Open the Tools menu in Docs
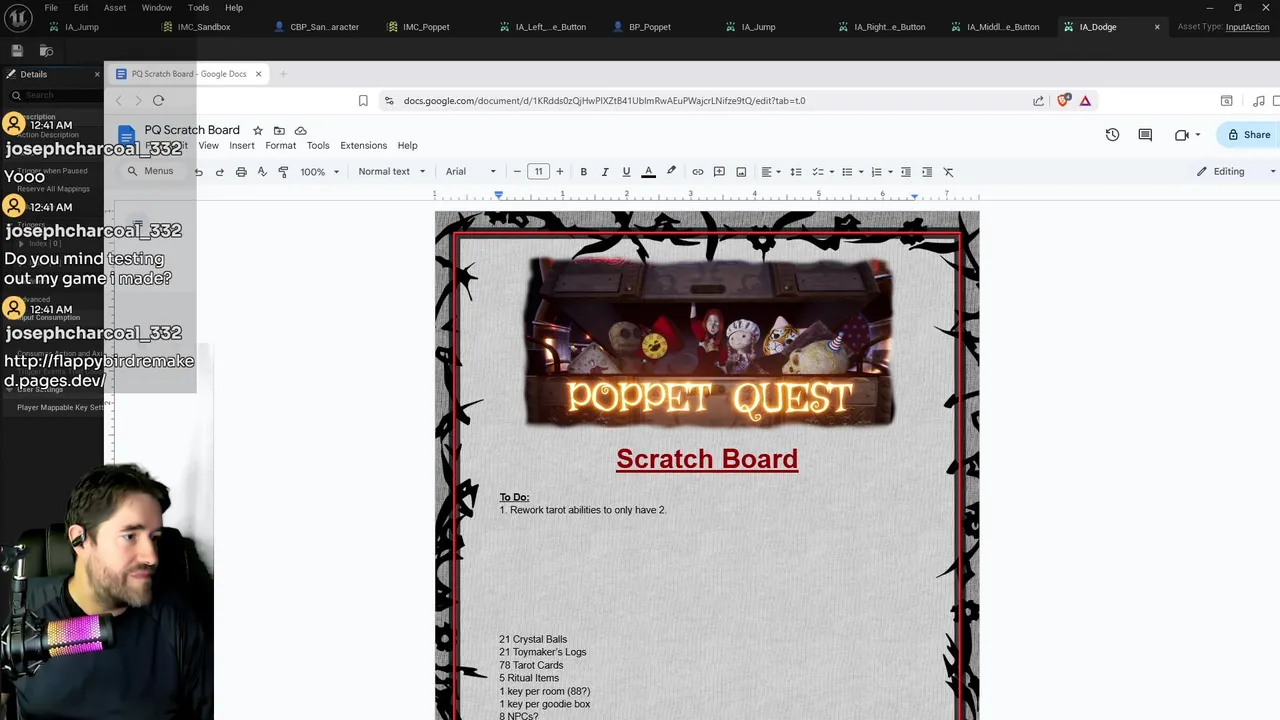This screenshot has height=720, width=1280. point(318,146)
